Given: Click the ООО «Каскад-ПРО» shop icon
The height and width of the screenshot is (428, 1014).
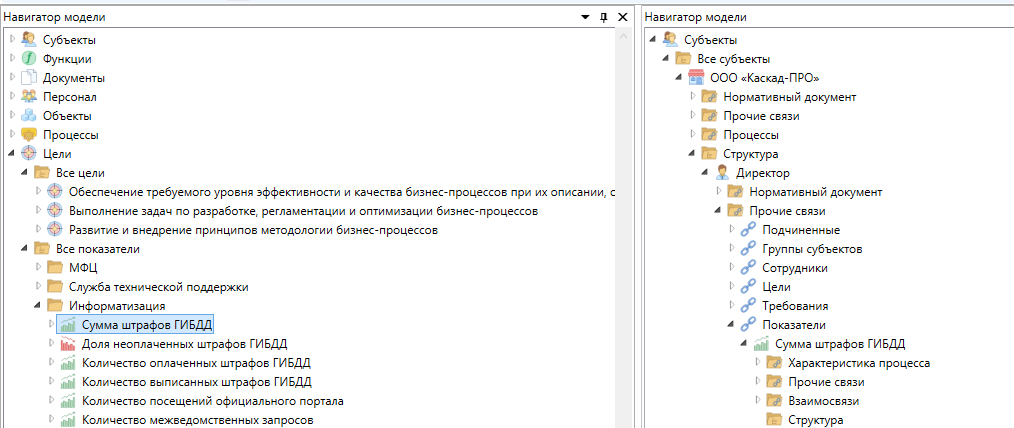Looking at the screenshot, I should click(696, 78).
